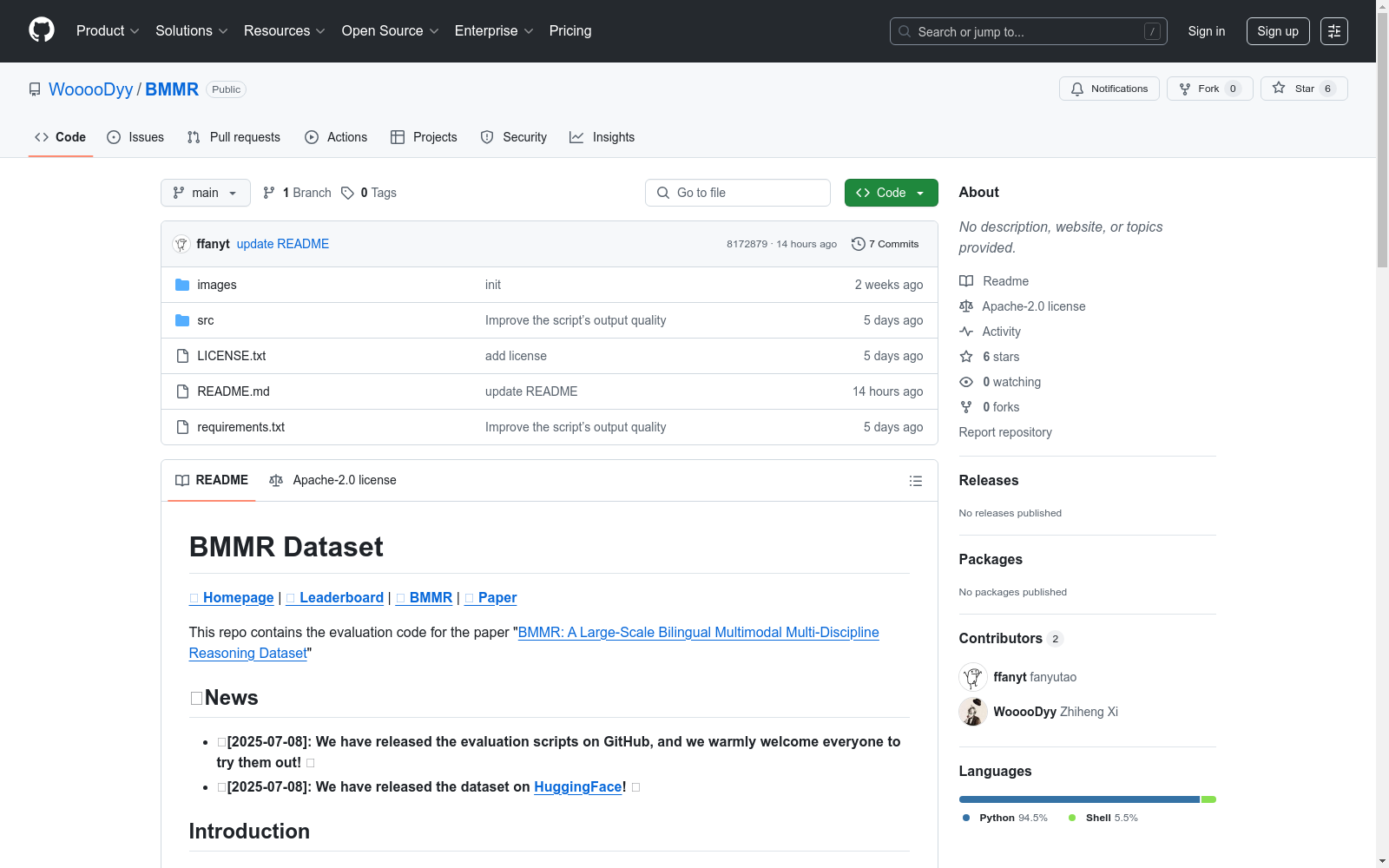Open the BMMR repository name link
1389x868 pixels.
point(172,89)
